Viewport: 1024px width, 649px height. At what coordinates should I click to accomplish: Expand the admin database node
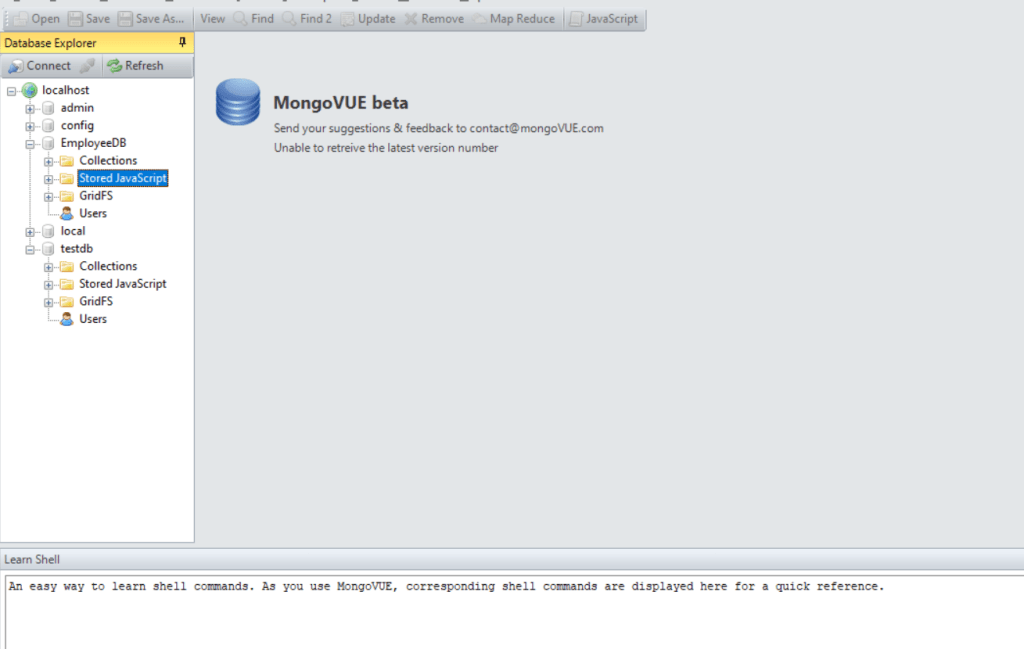[x=30, y=108]
